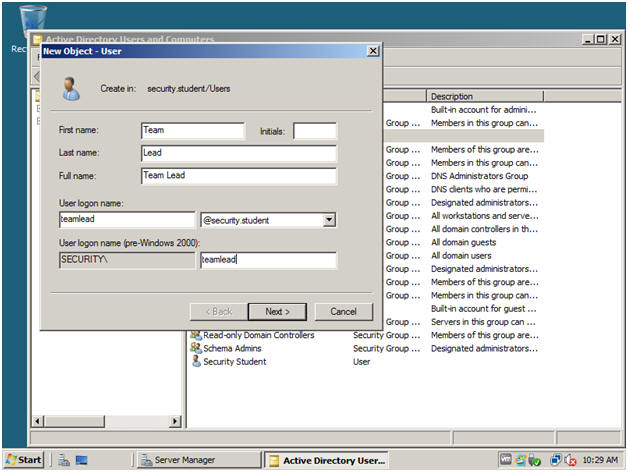This screenshot has width=628, height=472.
Task: Click the Server Manager quick launch icon
Action: pyautogui.click(x=64, y=460)
